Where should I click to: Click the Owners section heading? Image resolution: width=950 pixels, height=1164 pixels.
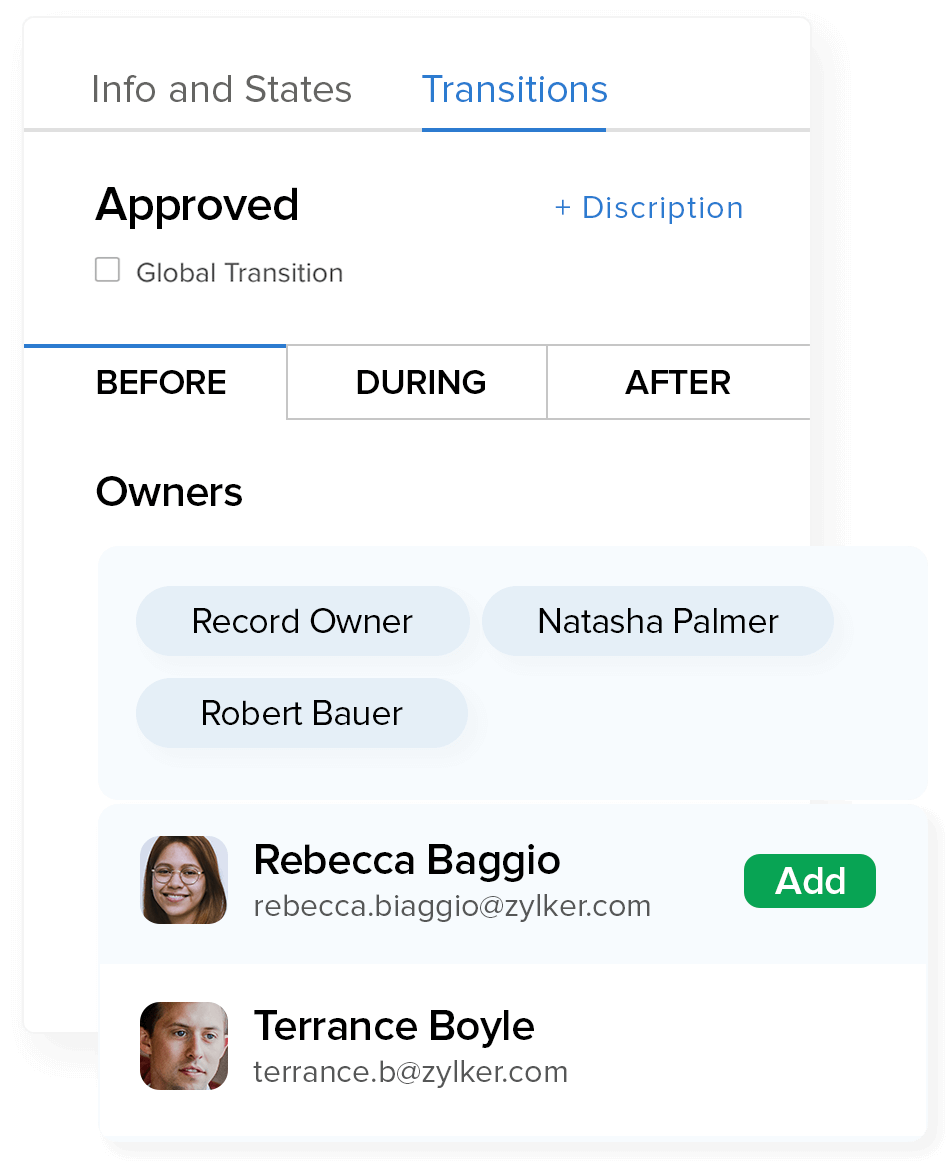tap(169, 492)
